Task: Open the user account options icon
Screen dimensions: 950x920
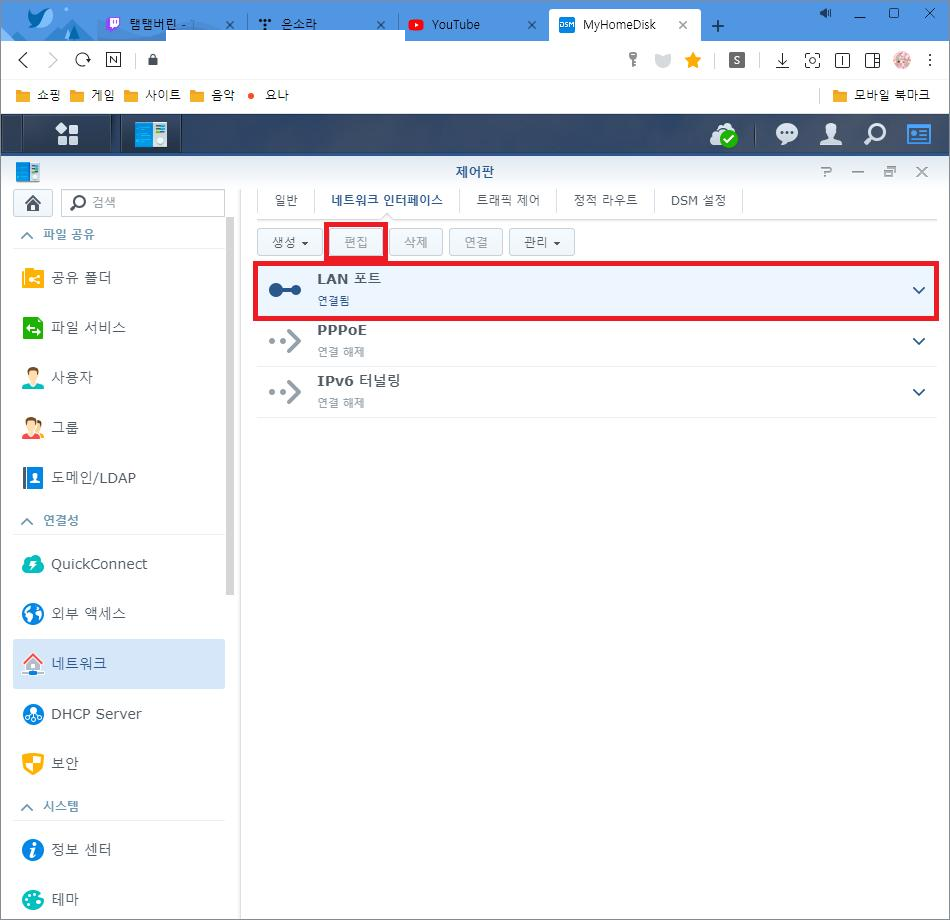Action: tap(831, 134)
